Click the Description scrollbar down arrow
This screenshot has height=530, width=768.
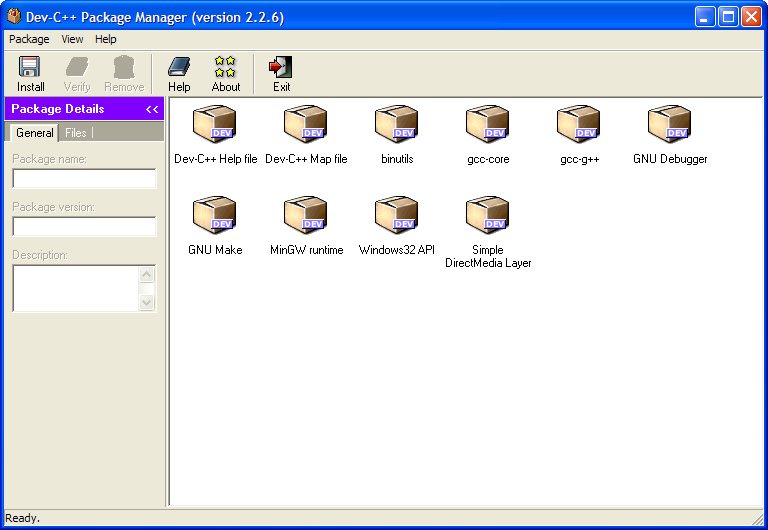coord(146,302)
